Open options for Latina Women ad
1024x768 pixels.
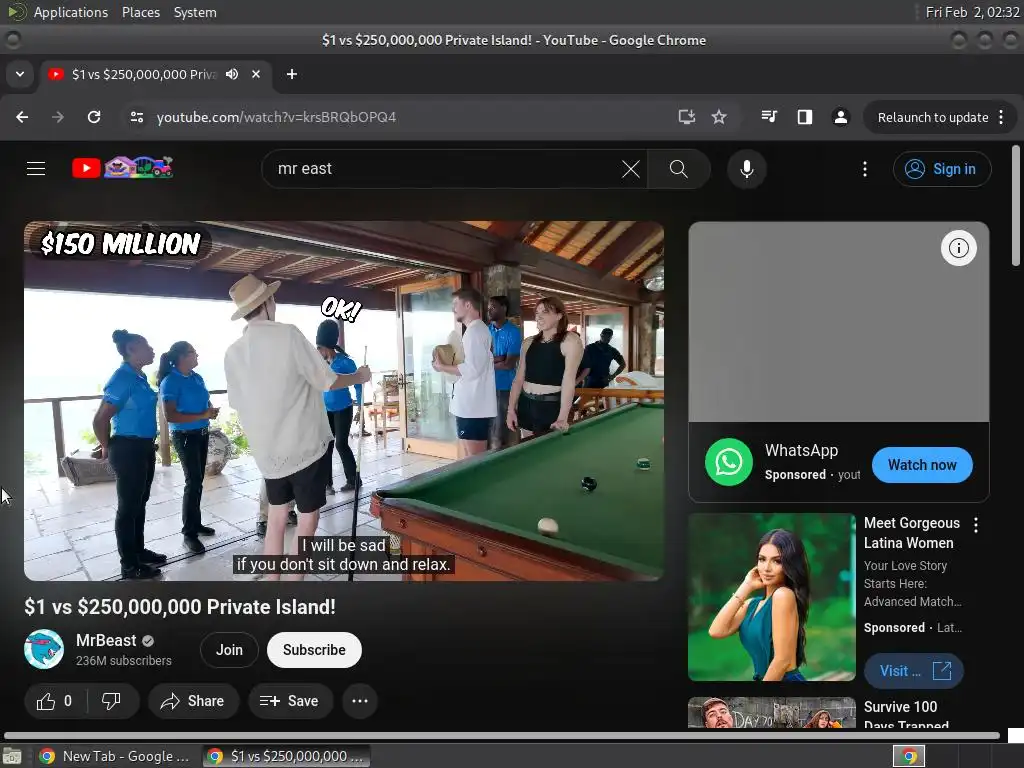click(976, 524)
